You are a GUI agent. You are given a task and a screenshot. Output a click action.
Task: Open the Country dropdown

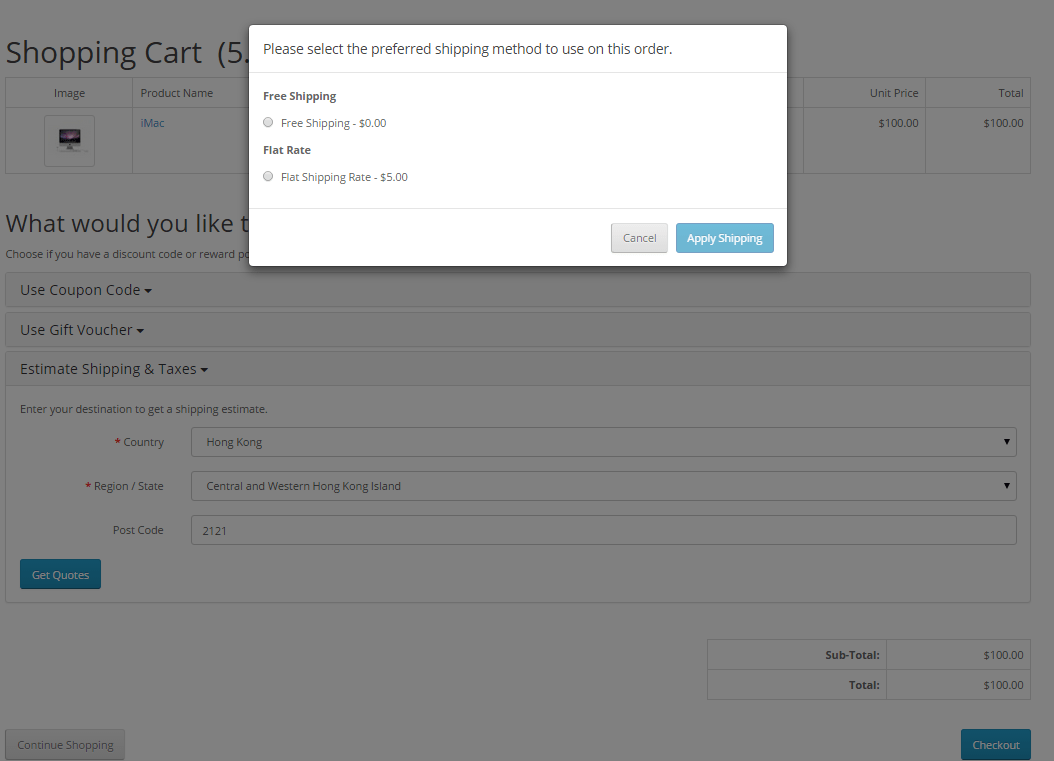(x=603, y=441)
